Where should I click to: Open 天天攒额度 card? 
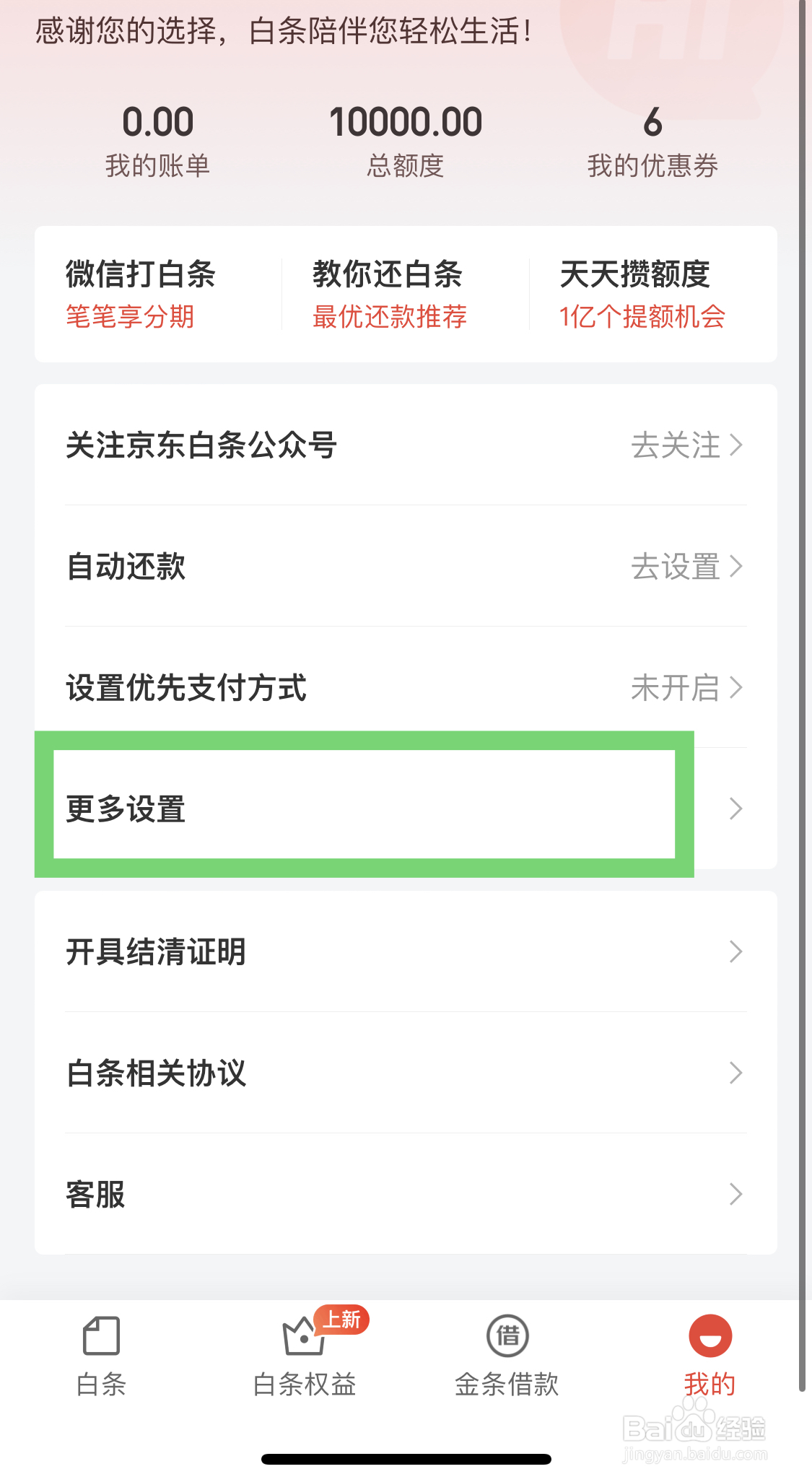[x=642, y=294]
